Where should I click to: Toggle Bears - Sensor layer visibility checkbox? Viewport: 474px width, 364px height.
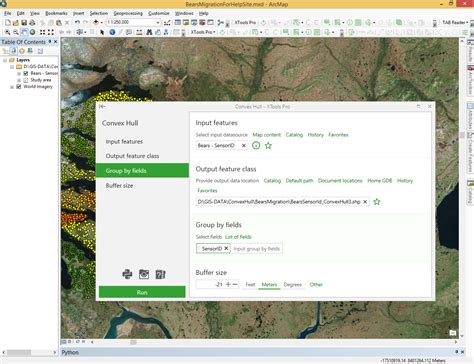pos(26,73)
